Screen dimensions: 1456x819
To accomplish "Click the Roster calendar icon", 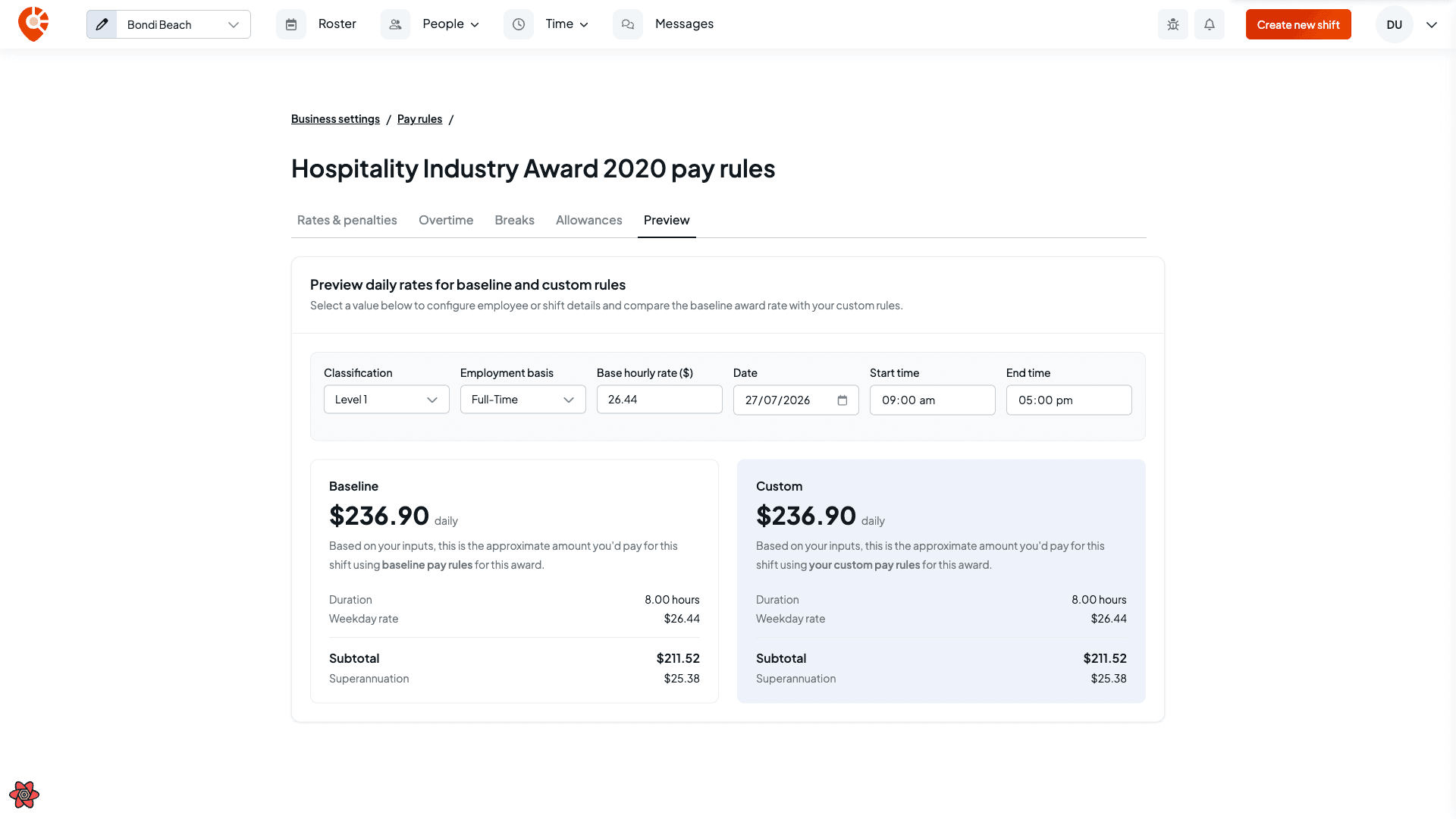I will click(291, 24).
